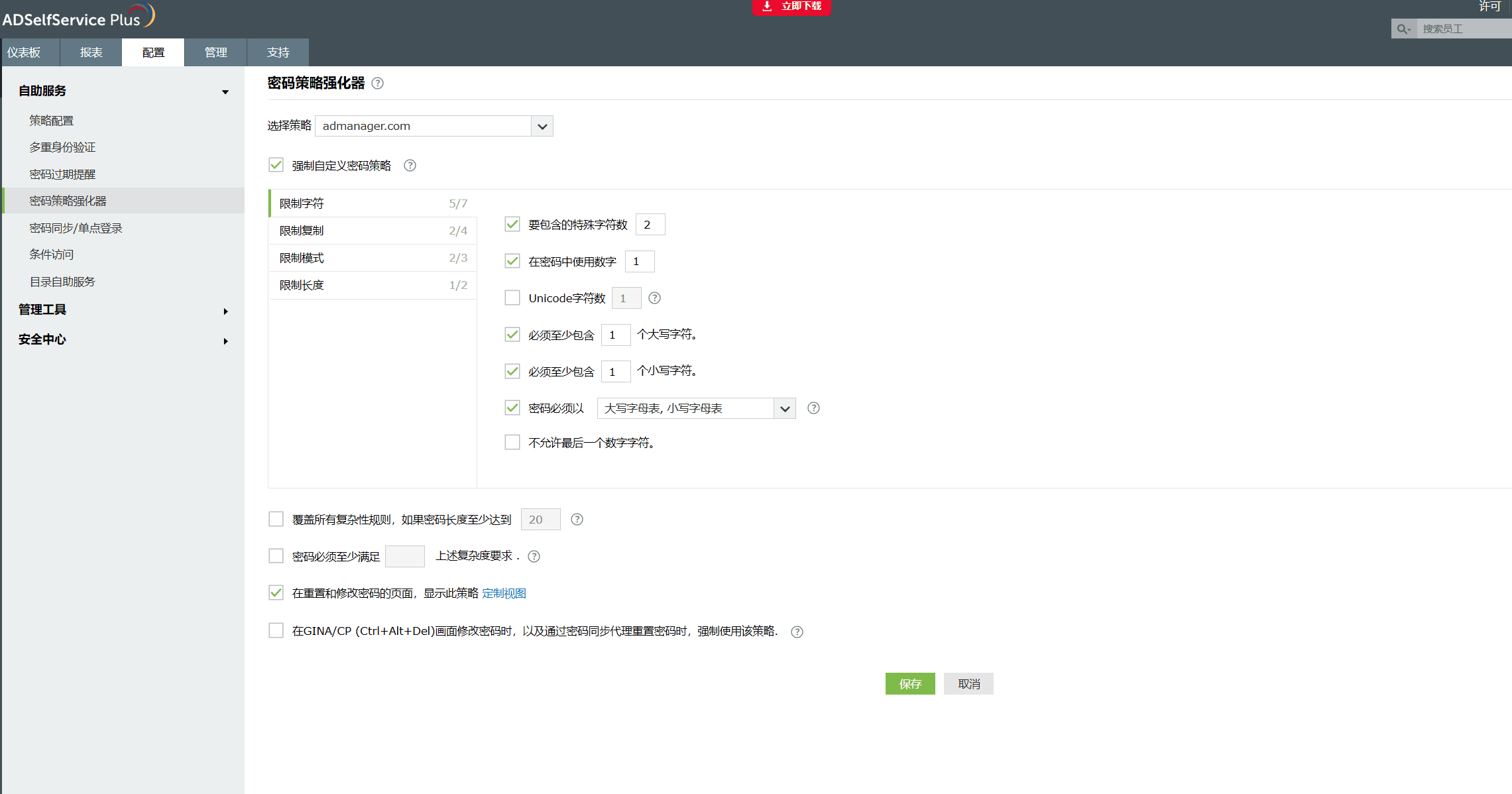Click the 保存 button to save settings
Screen dimensions: 1512x794
(x=909, y=683)
